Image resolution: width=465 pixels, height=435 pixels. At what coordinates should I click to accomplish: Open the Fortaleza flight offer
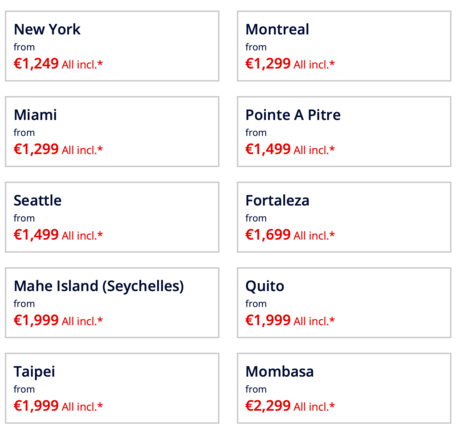(x=344, y=217)
